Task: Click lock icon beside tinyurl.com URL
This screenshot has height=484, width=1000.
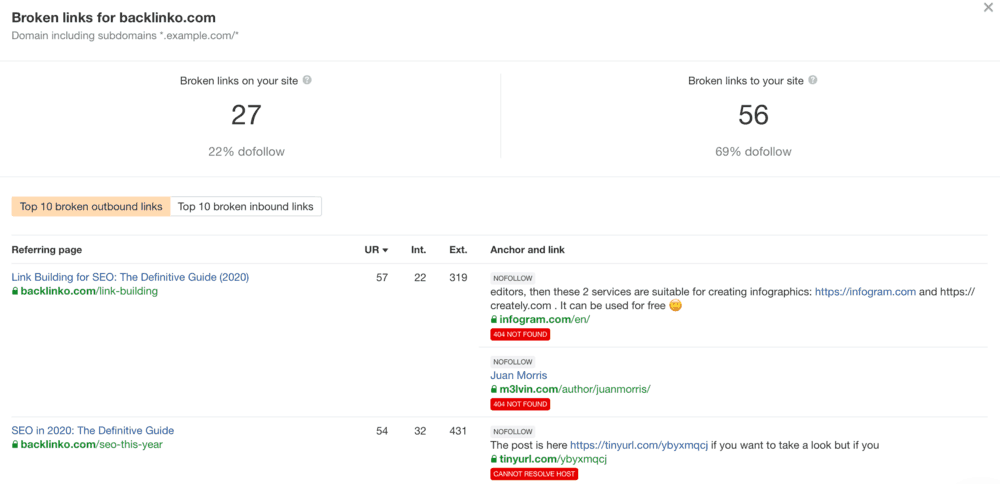Action: [x=494, y=459]
